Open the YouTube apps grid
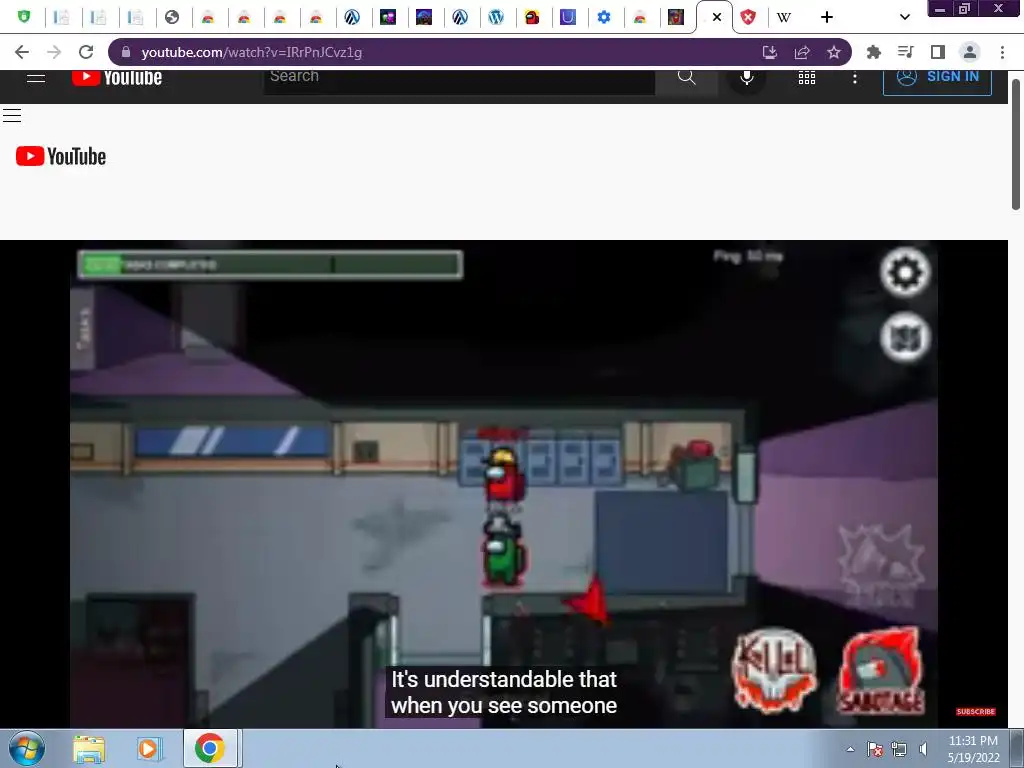The image size is (1024, 768). (807, 78)
